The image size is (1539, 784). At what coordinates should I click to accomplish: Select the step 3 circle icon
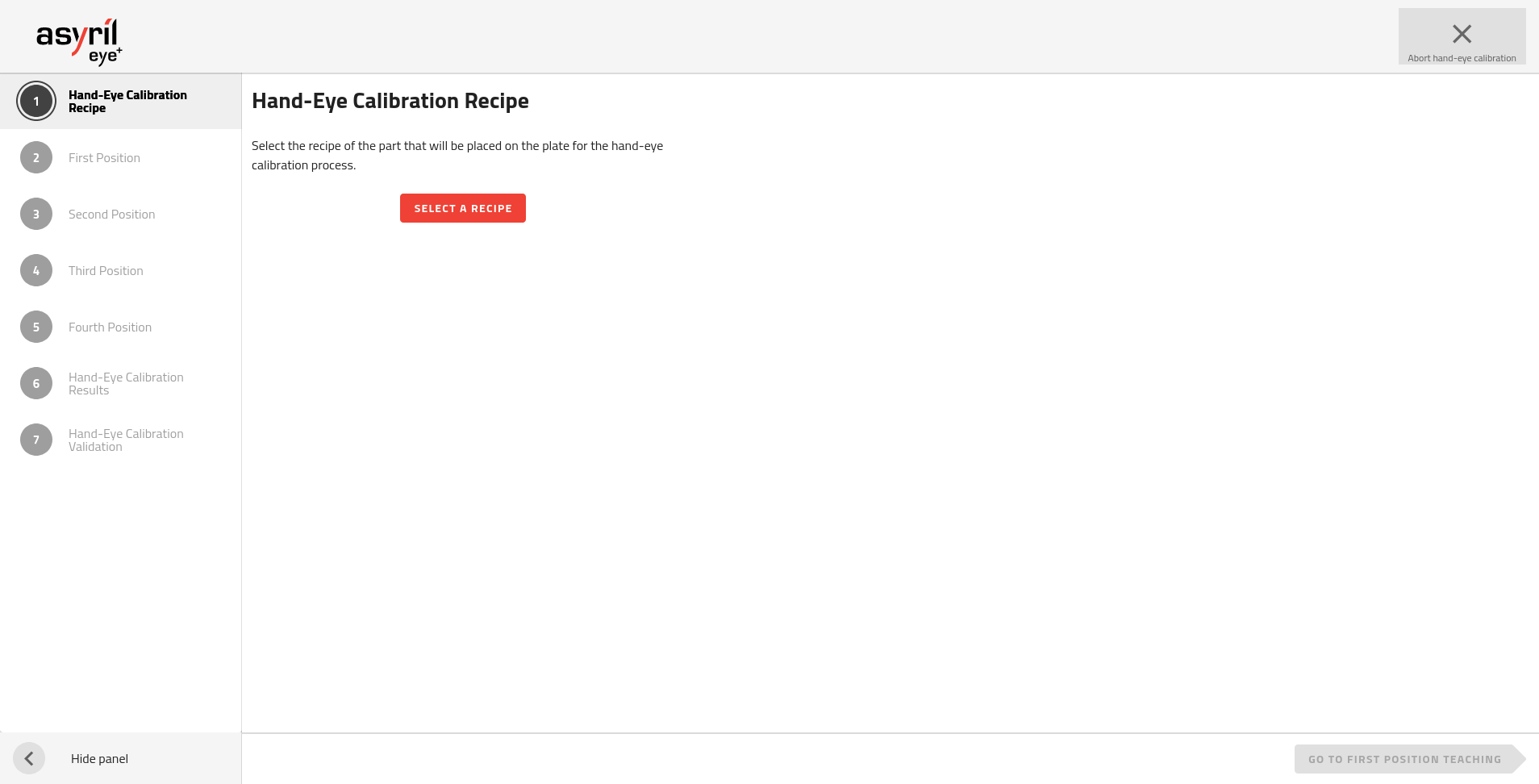coord(36,215)
